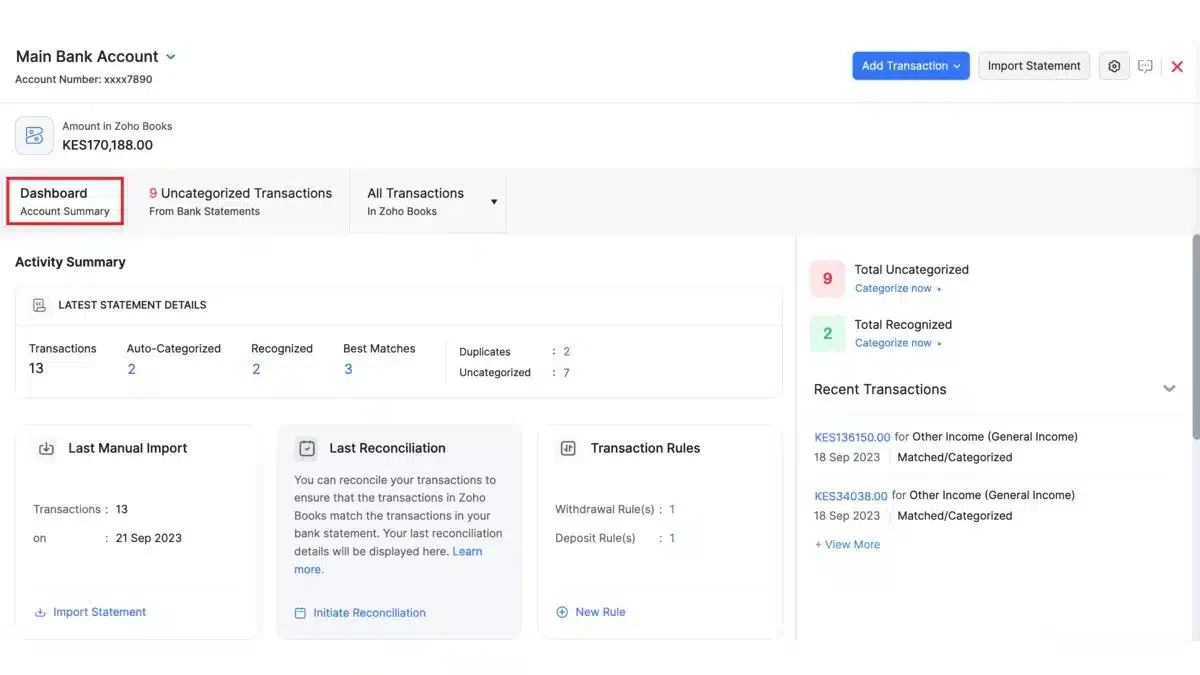
Task: Click the 21 Sep 2023 import date
Action: 149,538
